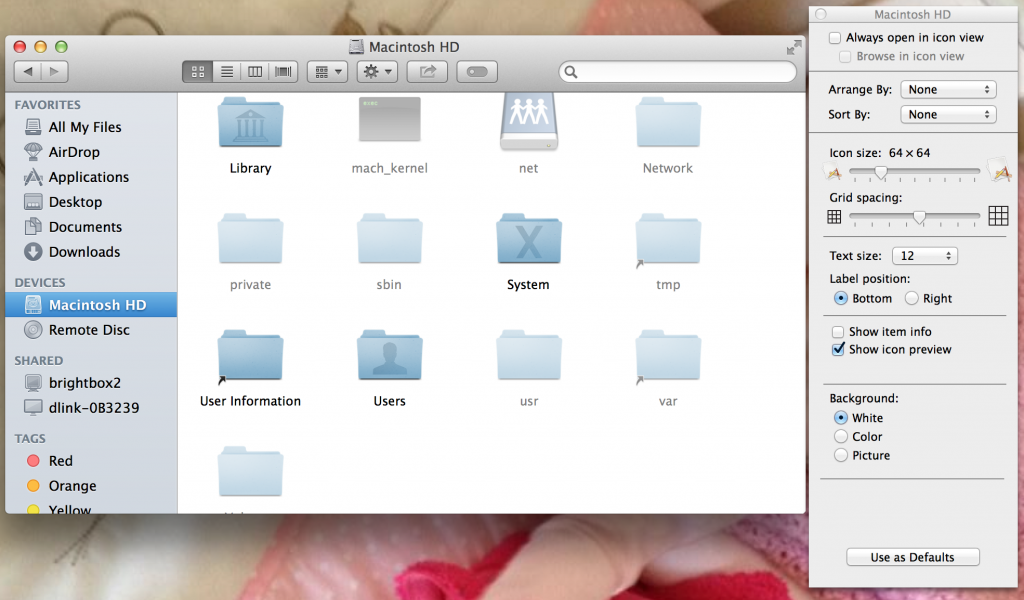Viewport: 1024px width, 600px height.
Task: Uncheck Show icon preview
Action: coord(838,350)
